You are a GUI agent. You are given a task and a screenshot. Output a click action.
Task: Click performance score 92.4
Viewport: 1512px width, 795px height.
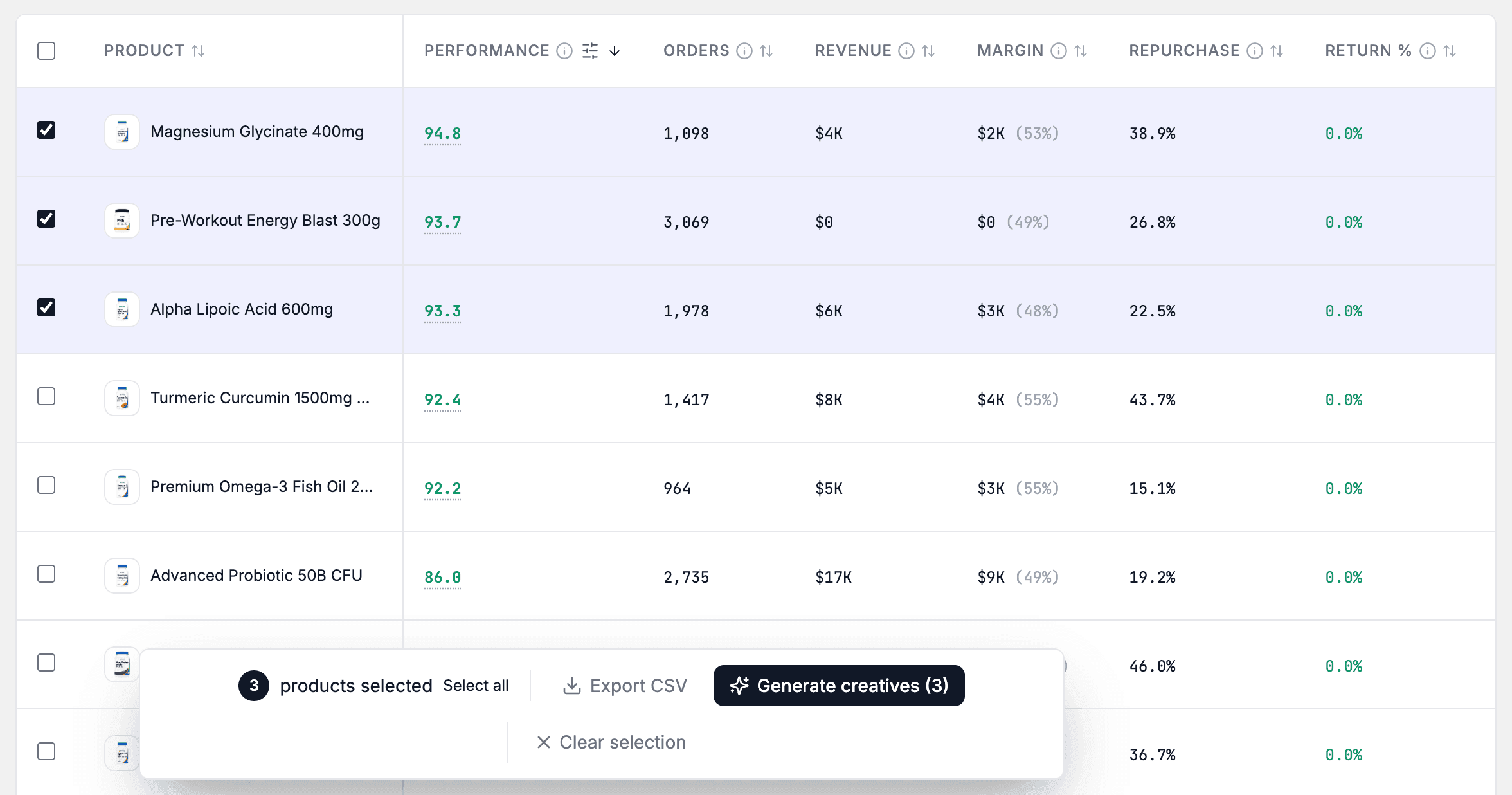click(x=442, y=400)
